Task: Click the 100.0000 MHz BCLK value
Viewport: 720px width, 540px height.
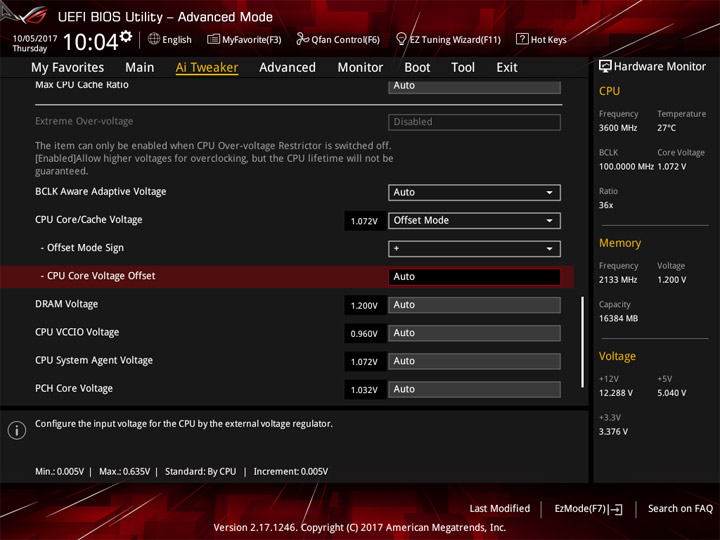Action: (626, 166)
